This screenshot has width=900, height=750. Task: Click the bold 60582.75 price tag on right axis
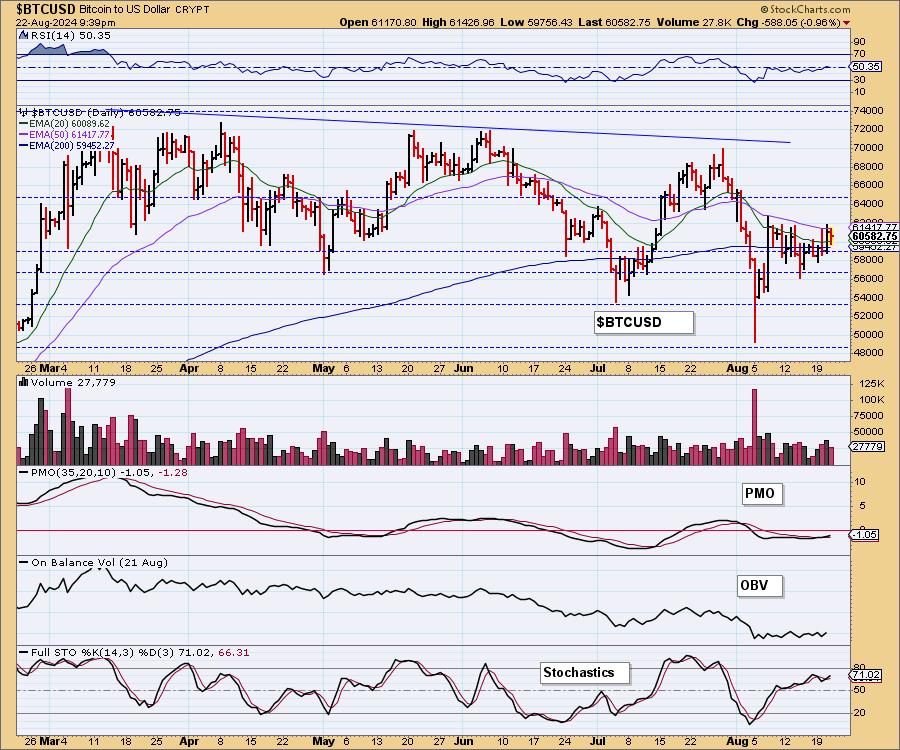click(x=875, y=236)
